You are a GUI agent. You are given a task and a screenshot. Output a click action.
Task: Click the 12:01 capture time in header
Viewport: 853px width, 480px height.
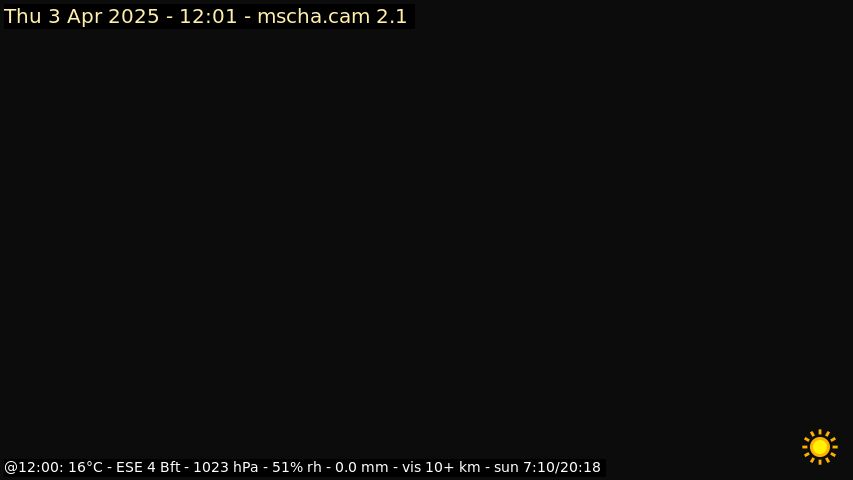pyautogui.click(x=208, y=16)
